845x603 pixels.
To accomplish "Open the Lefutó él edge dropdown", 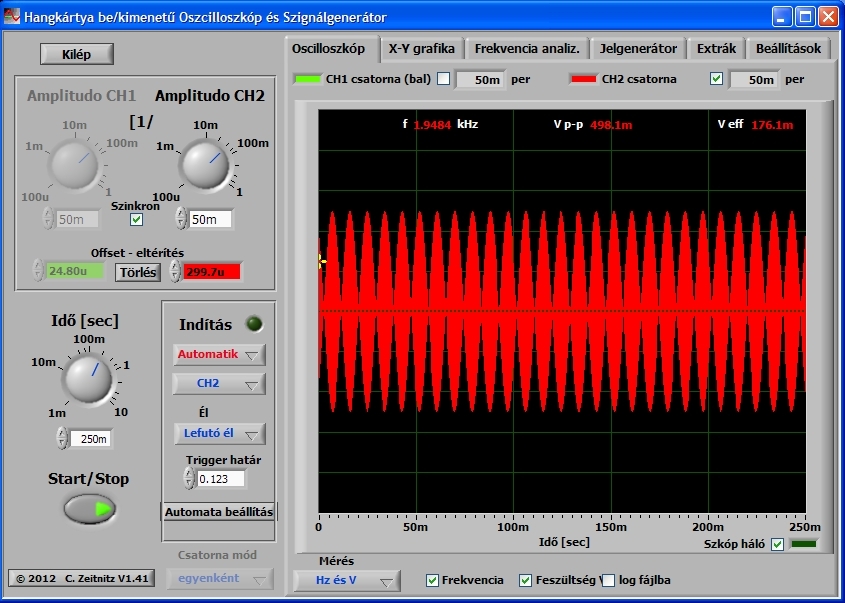I will click(218, 433).
